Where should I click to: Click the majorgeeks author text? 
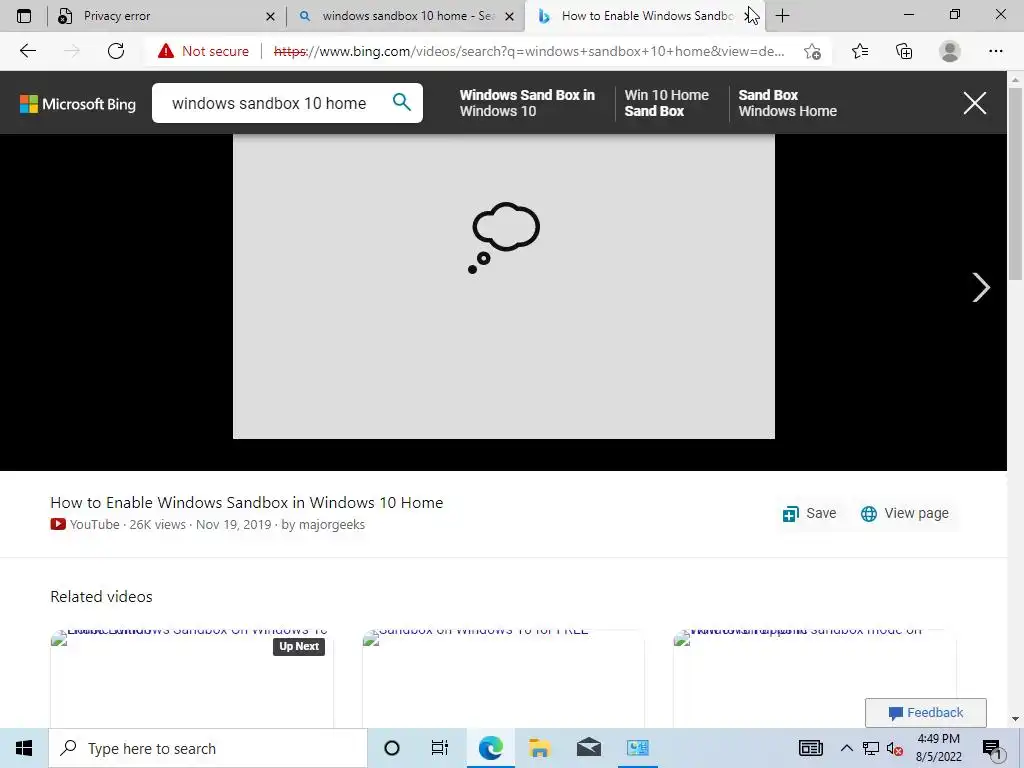331,525
